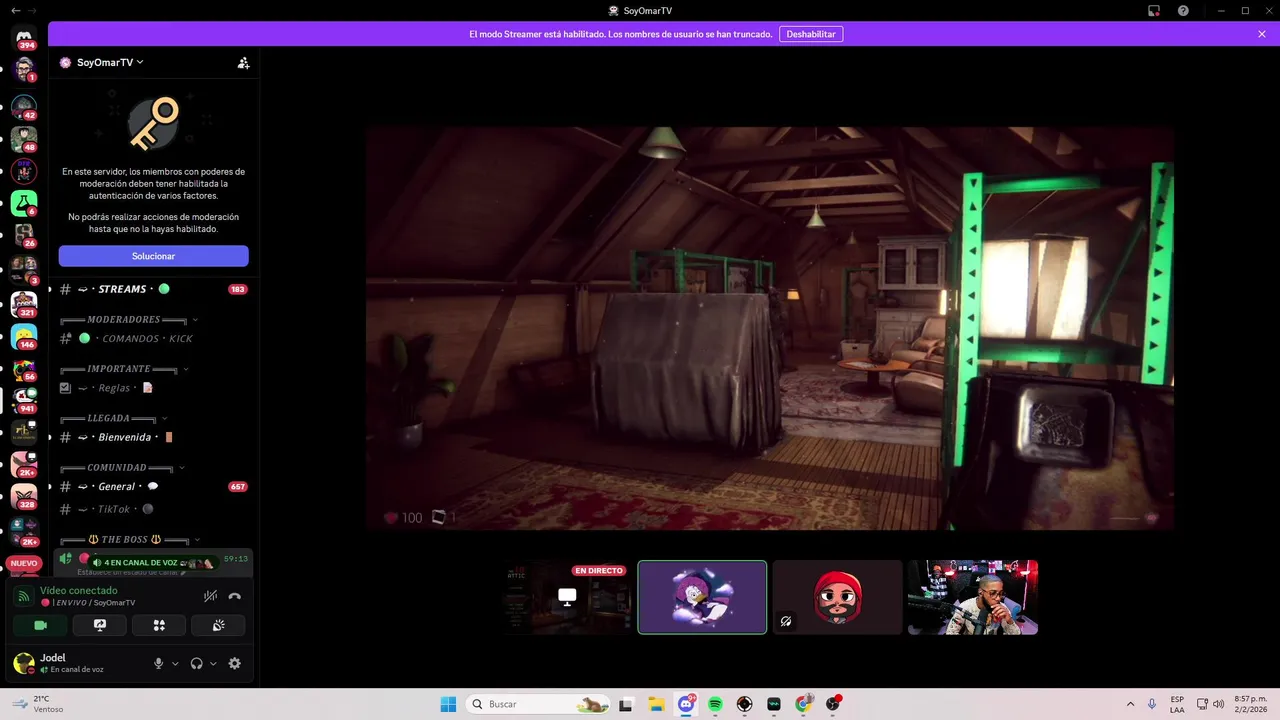
Task: Click Windows Start button
Action: [x=448, y=704]
